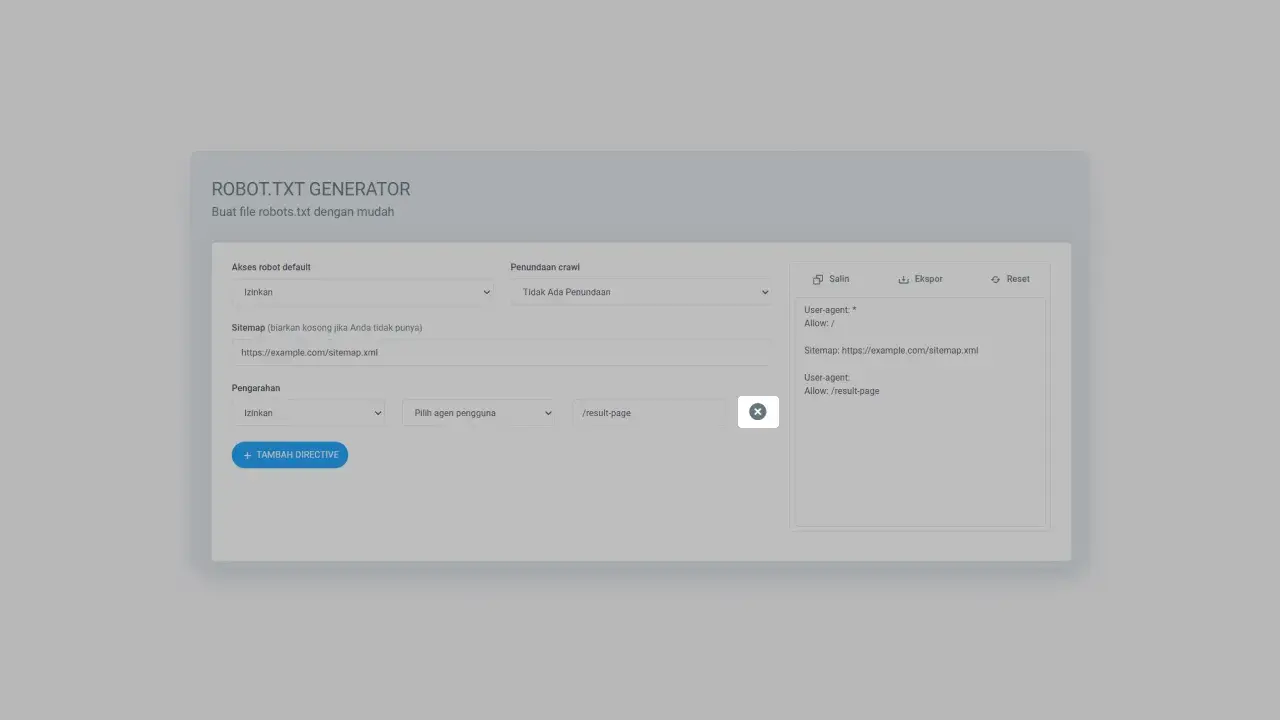Click the ROBOT.TXT GENERATOR heading
The image size is (1280, 720).
(311, 189)
